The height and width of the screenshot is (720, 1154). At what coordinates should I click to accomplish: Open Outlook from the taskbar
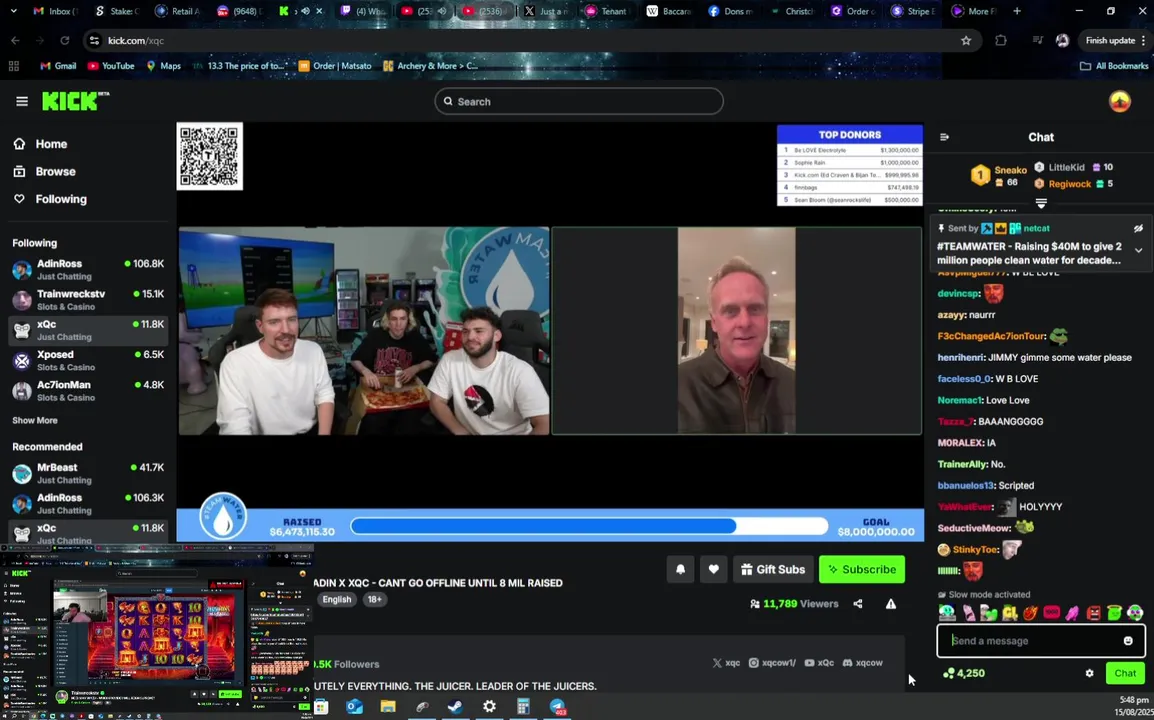[x=354, y=707]
